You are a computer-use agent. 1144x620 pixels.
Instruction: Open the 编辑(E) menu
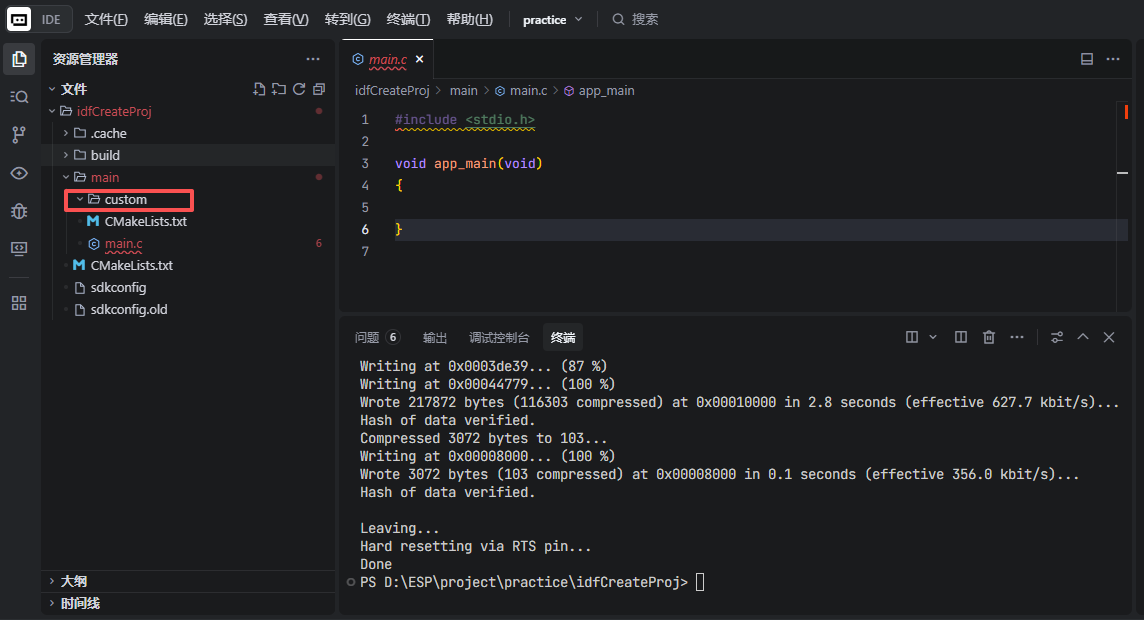coord(166,20)
